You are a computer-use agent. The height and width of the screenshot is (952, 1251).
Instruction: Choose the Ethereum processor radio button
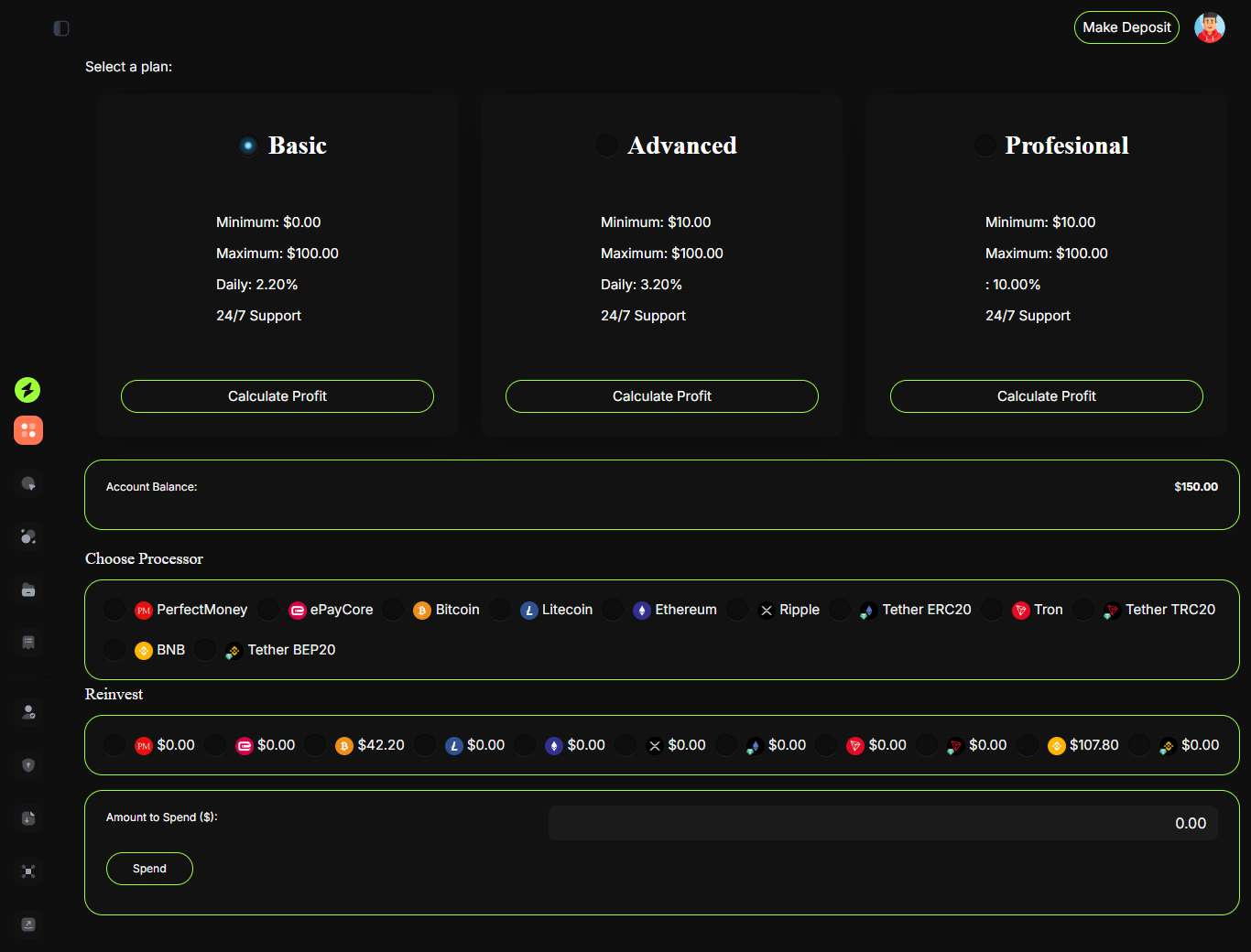click(613, 610)
